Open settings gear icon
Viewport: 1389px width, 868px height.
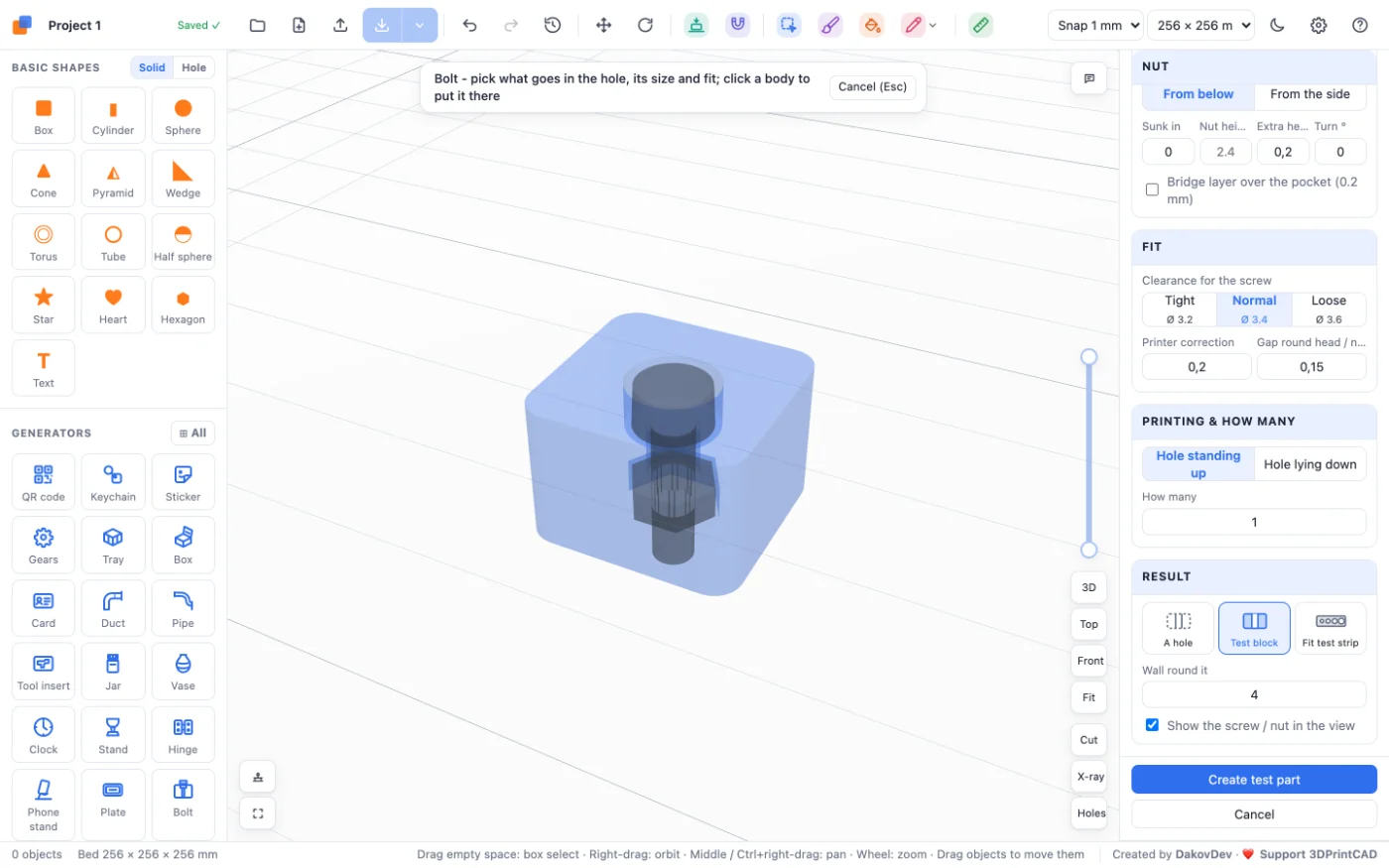(x=1319, y=26)
